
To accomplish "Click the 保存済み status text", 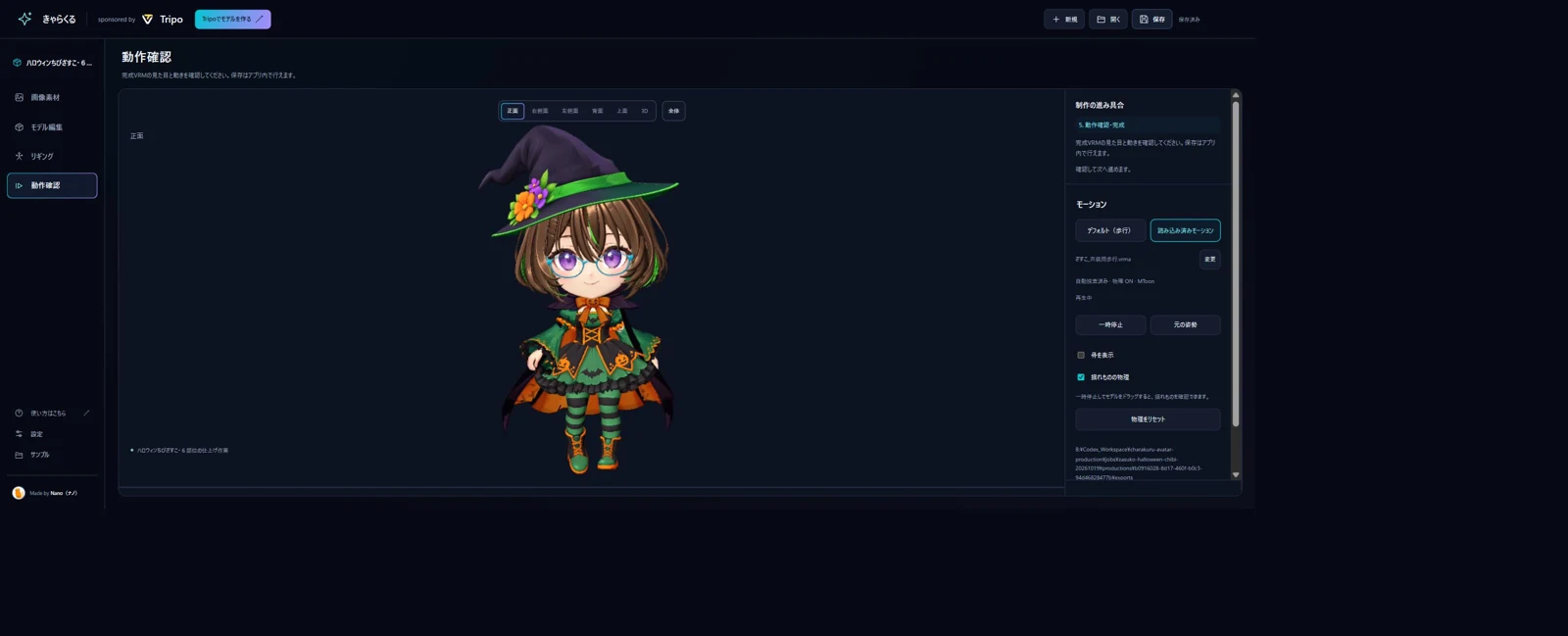I will pyautogui.click(x=1189, y=20).
